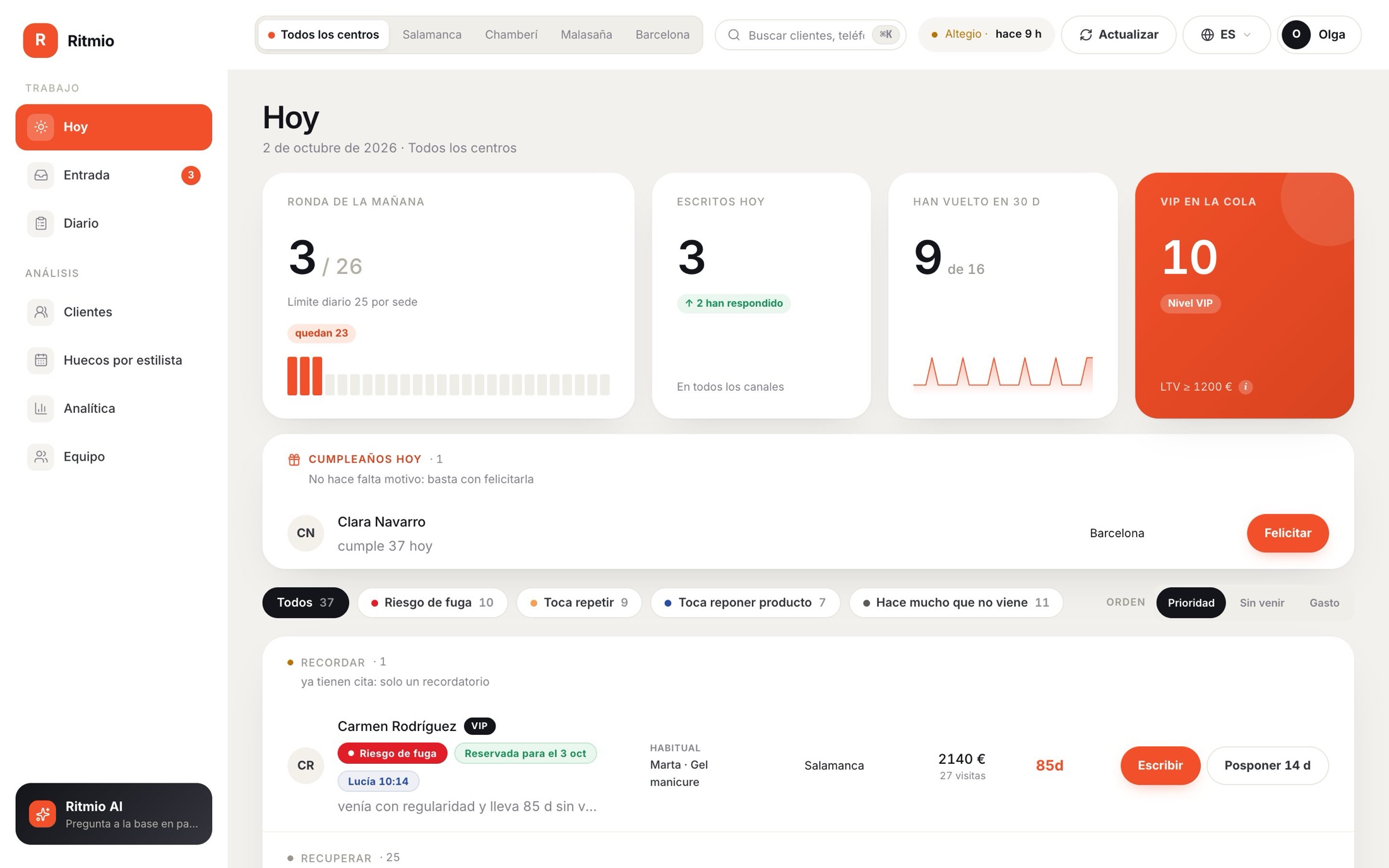The height and width of the screenshot is (868, 1389).
Task: Open the Clientes person icon
Action: (41, 312)
